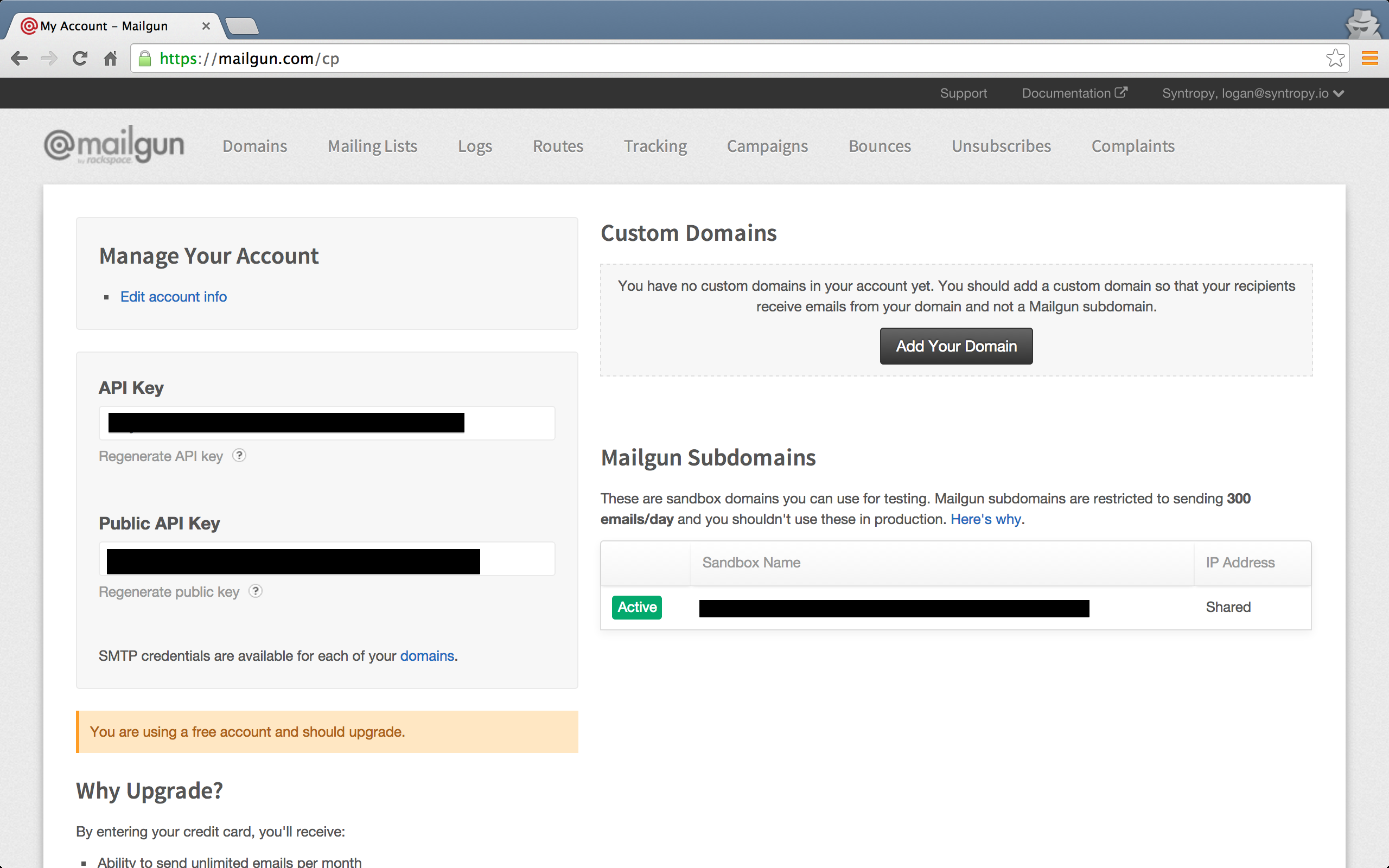Click the browser reload icon
1389x868 pixels.
pyautogui.click(x=80, y=59)
